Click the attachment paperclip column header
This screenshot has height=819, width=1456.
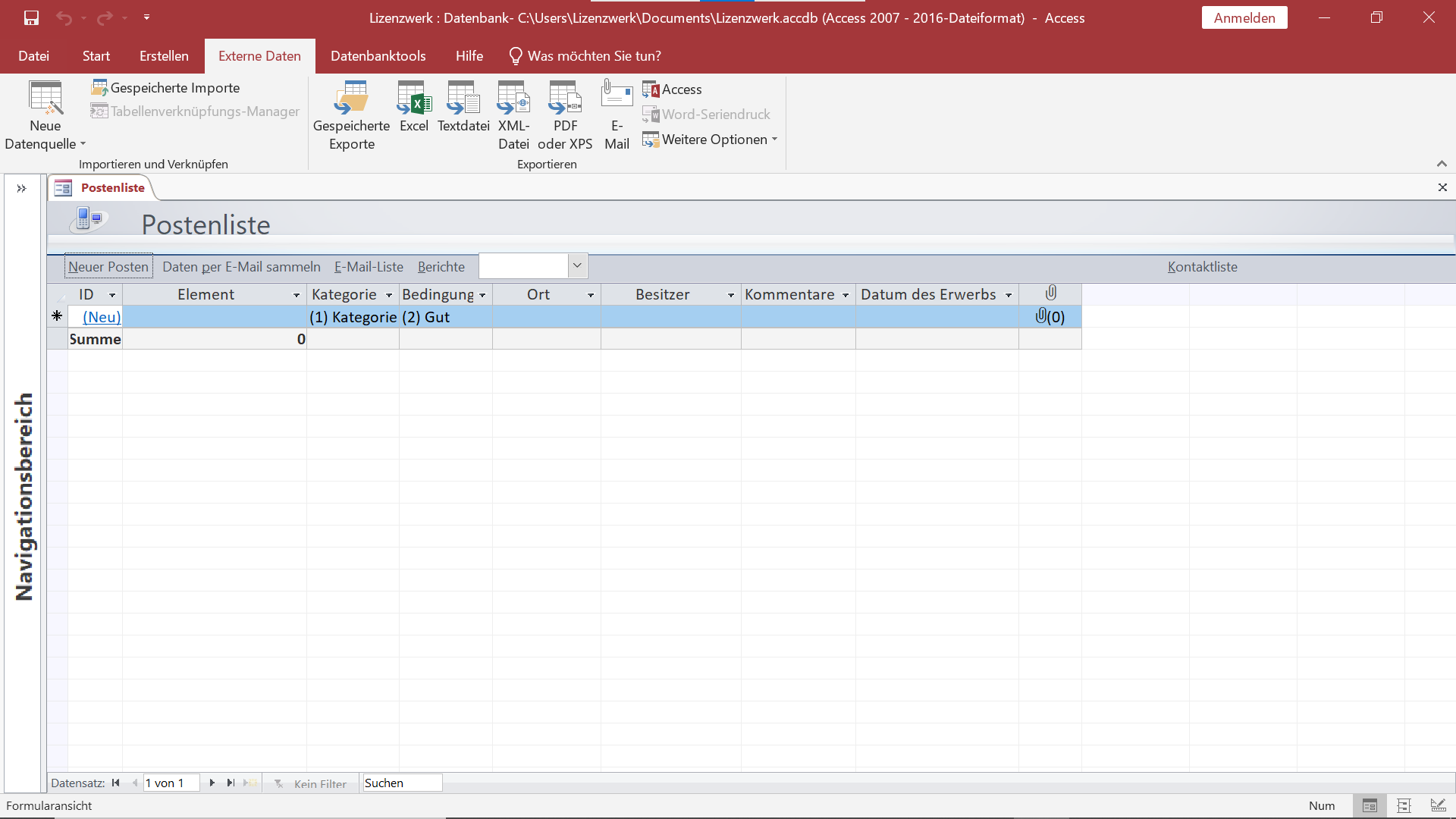coord(1050,294)
